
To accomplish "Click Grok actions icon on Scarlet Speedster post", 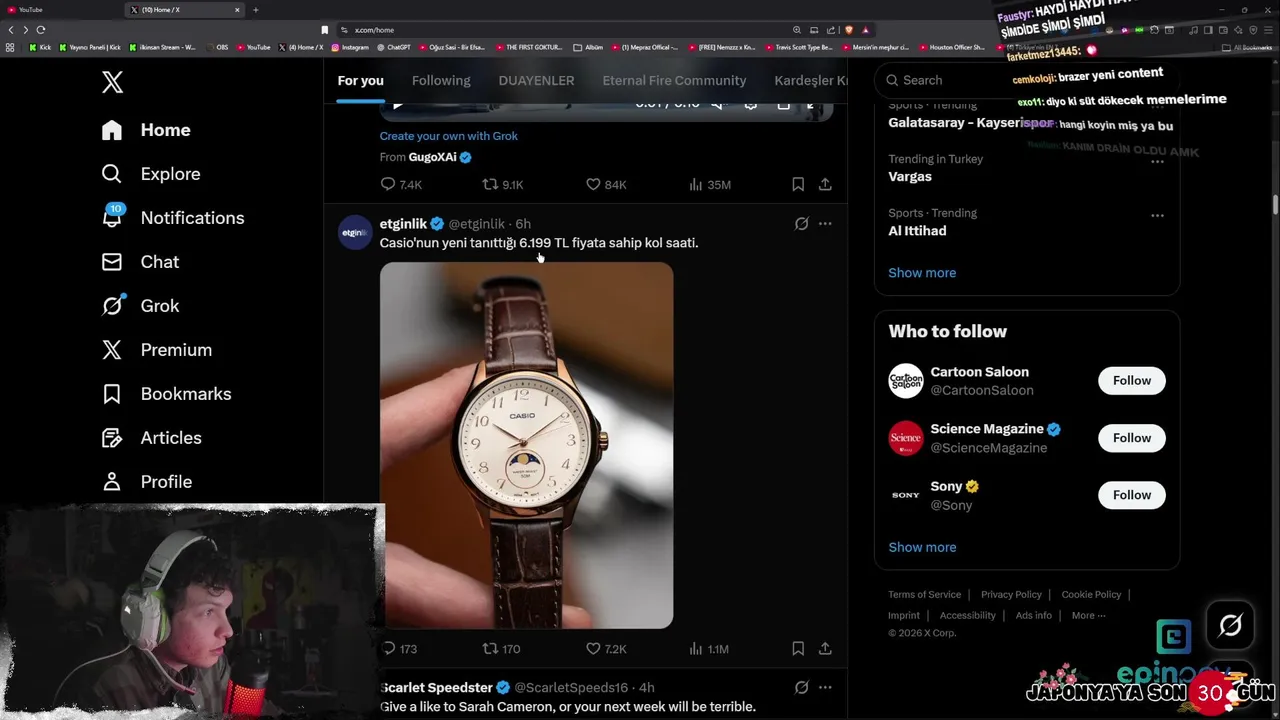I will [801, 688].
